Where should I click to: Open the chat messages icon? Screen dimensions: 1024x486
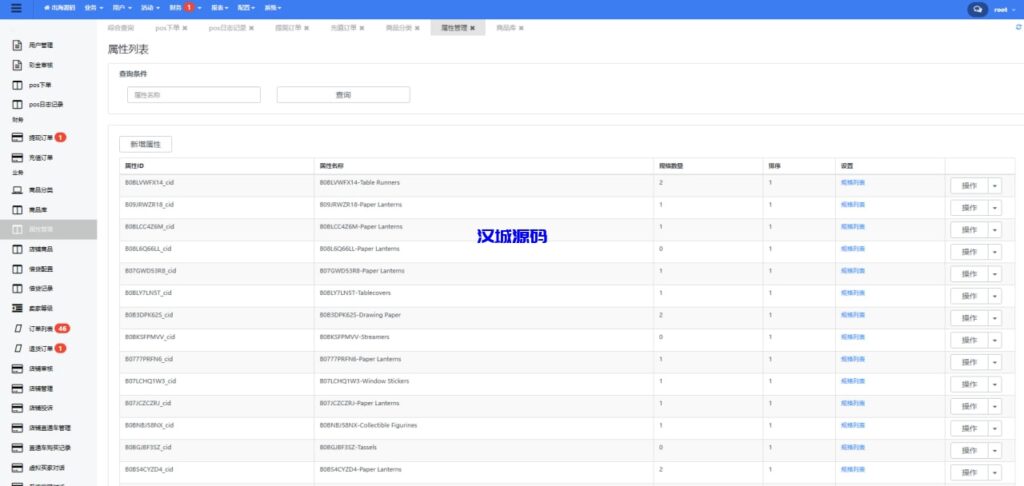coord(977,8)
